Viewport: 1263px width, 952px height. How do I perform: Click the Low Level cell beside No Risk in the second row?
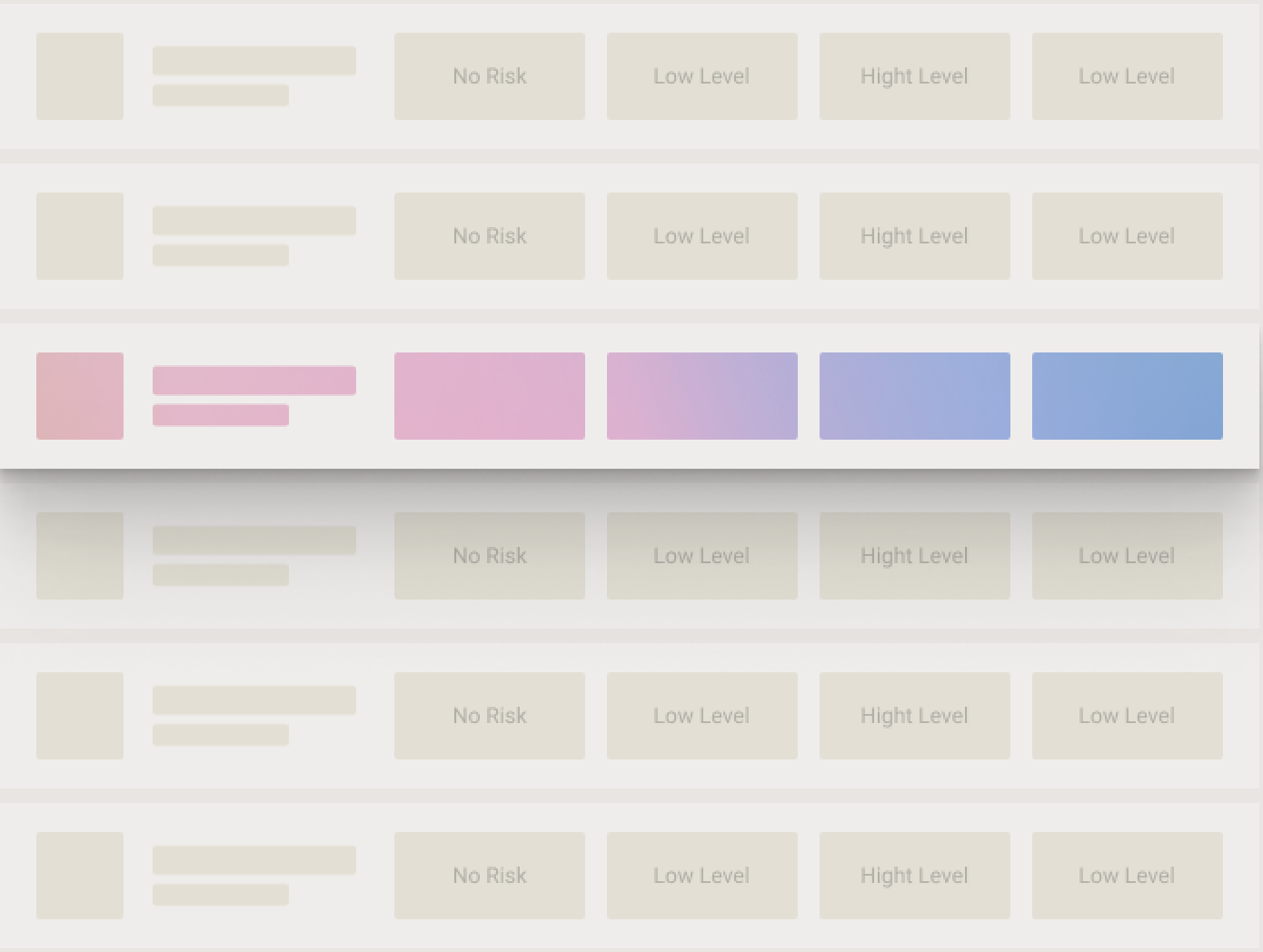pyautogui.click(x=701, y=236)
